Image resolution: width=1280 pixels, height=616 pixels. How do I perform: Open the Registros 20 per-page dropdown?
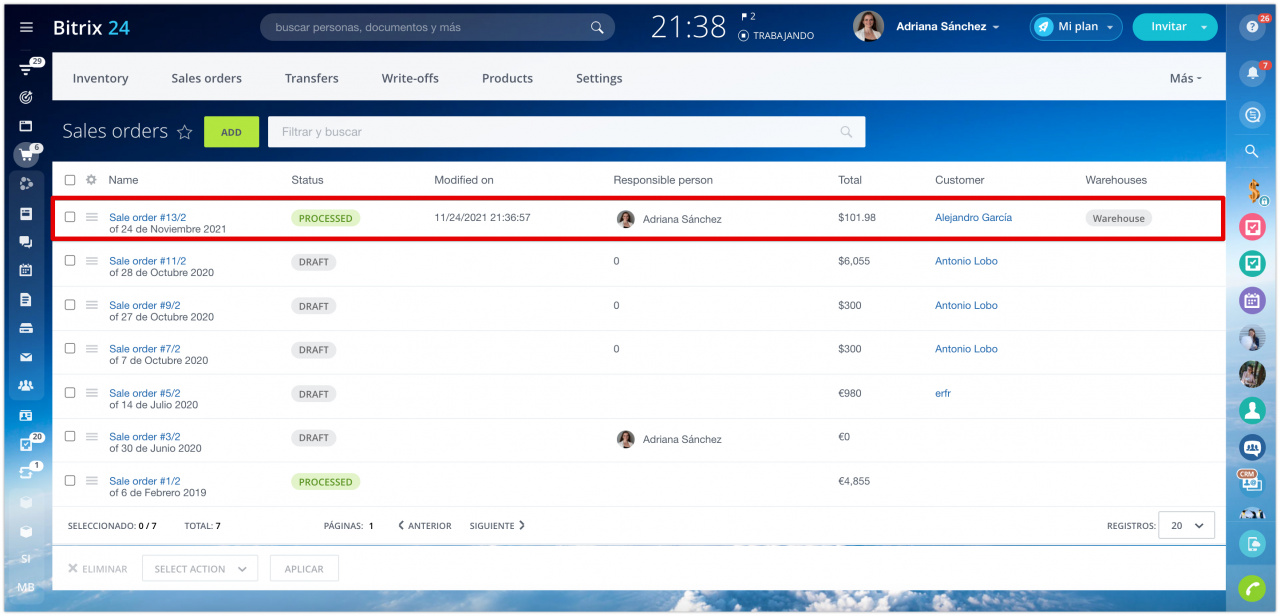(x=1186, y=525)
